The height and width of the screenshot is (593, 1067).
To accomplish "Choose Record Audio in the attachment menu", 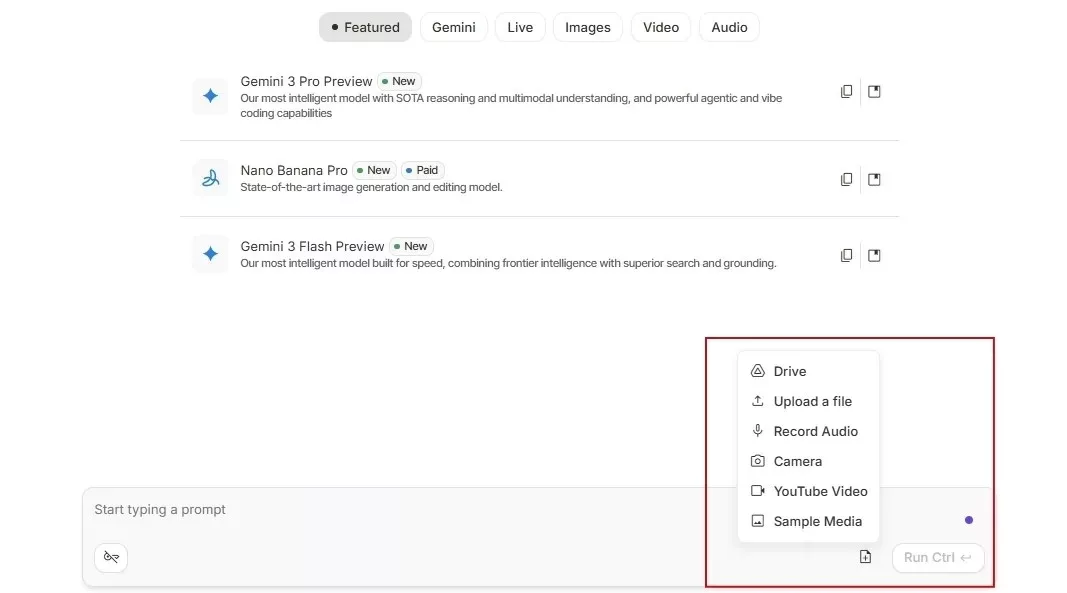I will (815, 431).
